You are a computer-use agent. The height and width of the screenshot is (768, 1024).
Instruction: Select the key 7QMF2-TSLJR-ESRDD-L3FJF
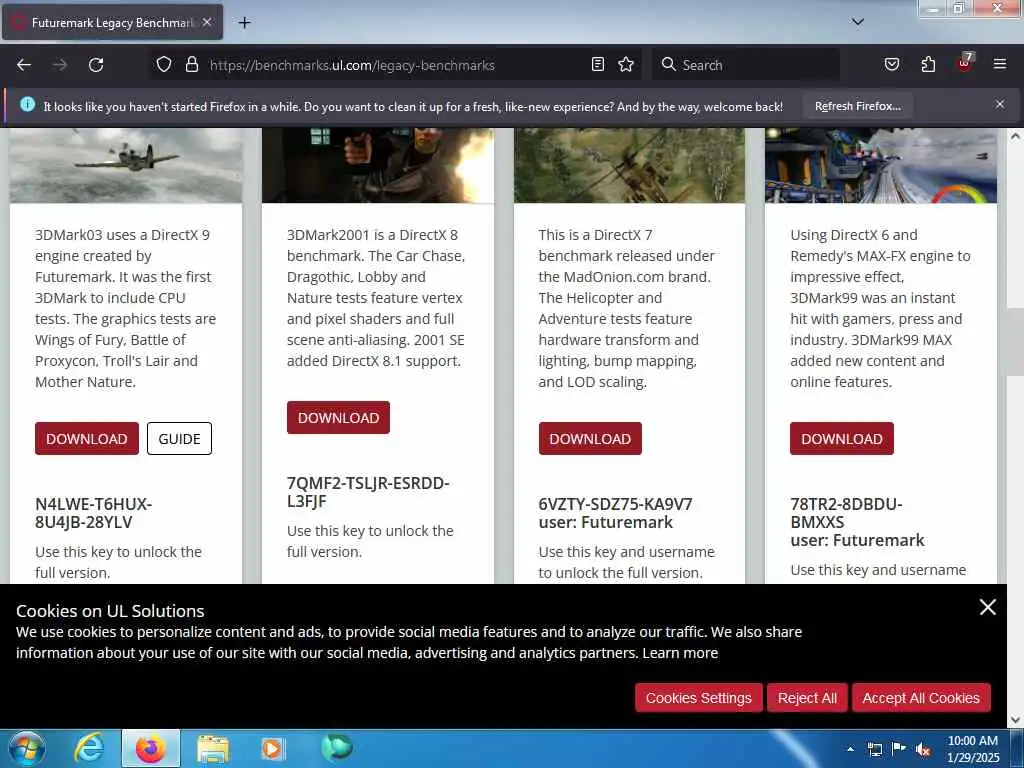coord(368,492)
